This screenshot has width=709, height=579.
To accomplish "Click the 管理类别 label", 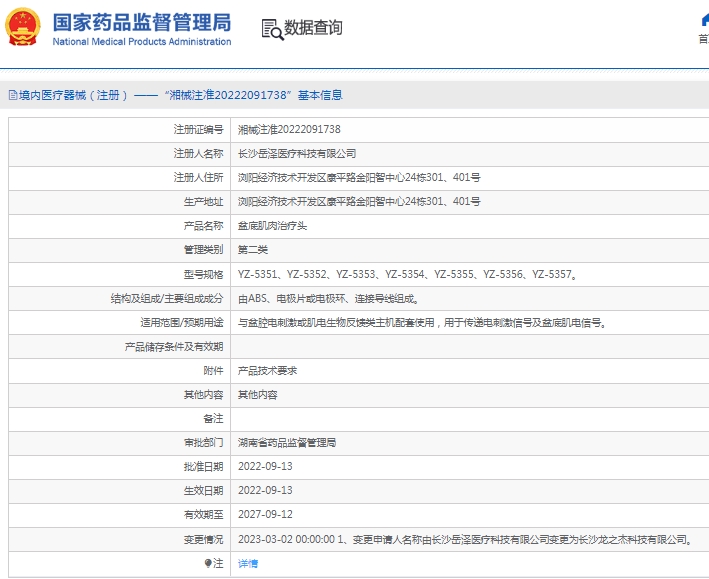I will [203, 250].
